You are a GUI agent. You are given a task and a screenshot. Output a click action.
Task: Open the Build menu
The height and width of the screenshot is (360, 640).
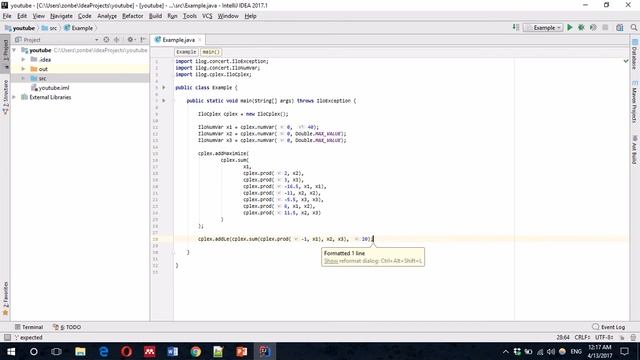[155, 16]
